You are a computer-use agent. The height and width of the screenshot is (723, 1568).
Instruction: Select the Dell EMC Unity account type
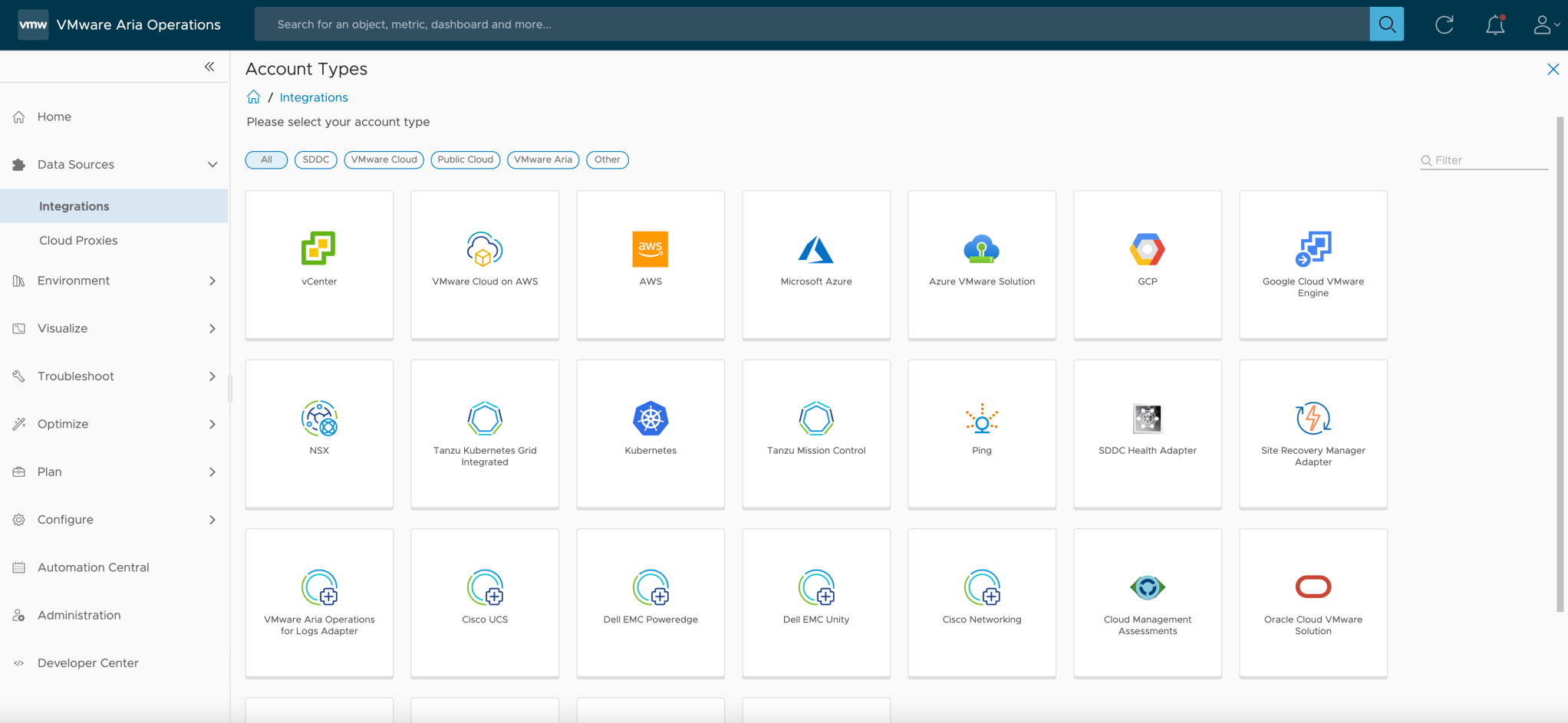815,603
